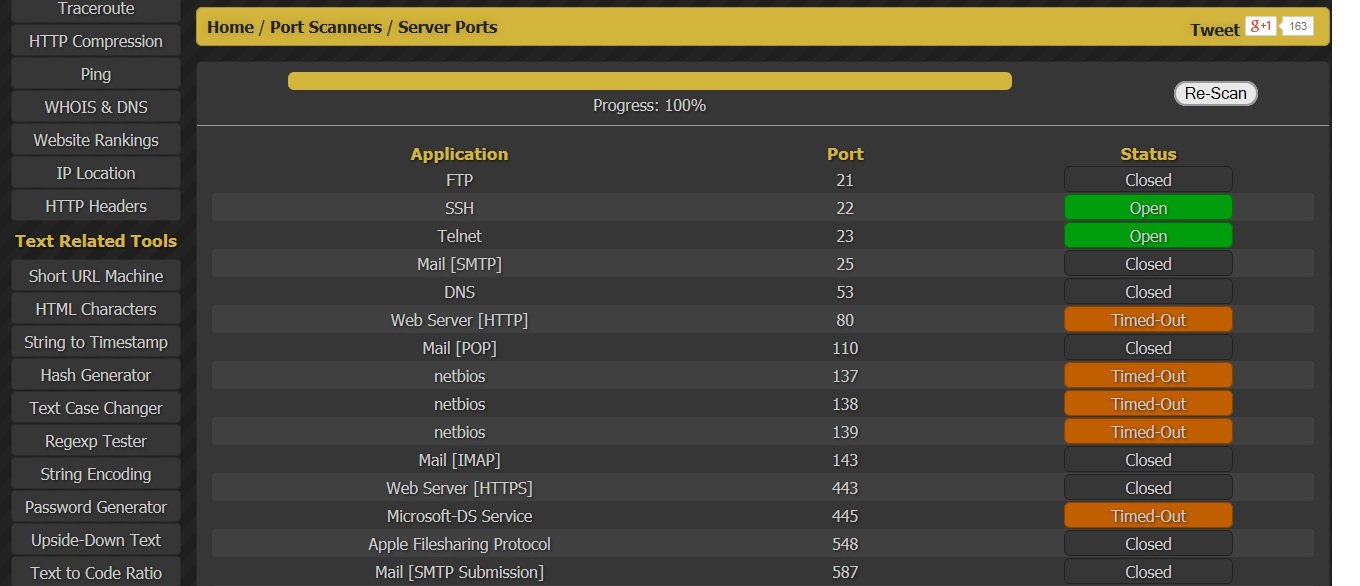Click the scan progress bar
The height and width of the screenshot is (586, 1360).
point(649,81)
